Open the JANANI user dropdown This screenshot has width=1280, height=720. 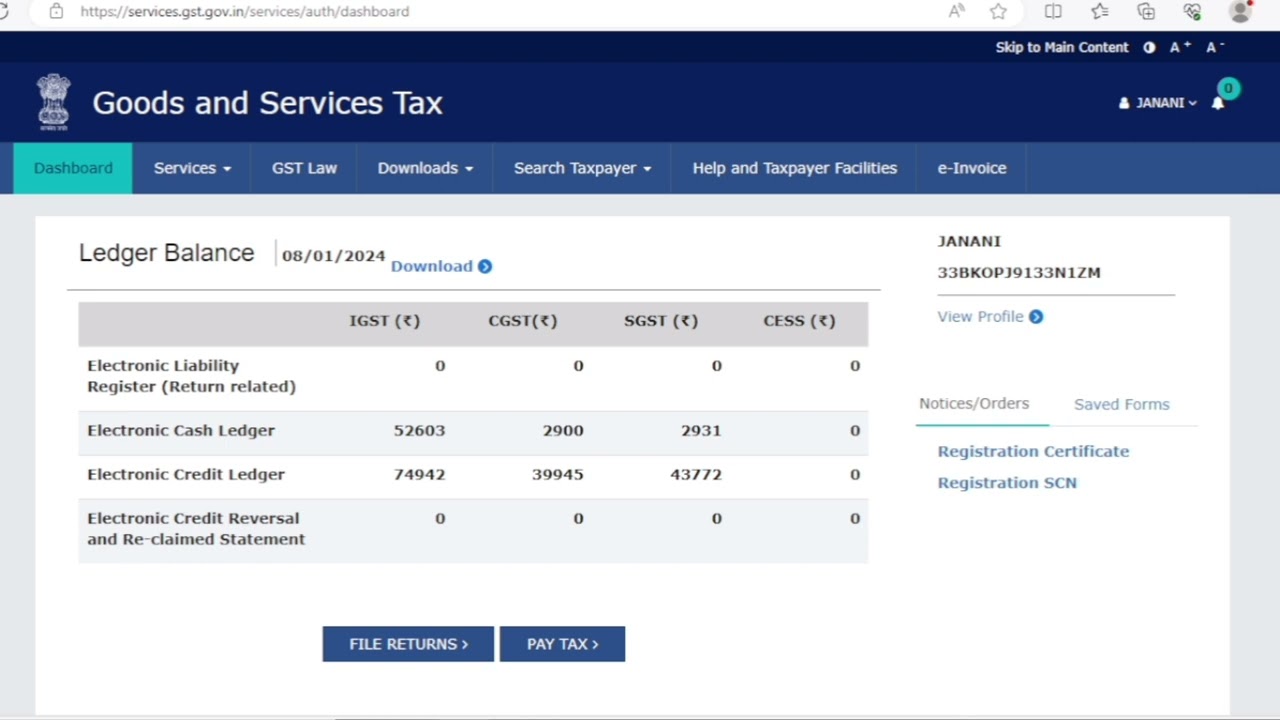coord(1158,103)
